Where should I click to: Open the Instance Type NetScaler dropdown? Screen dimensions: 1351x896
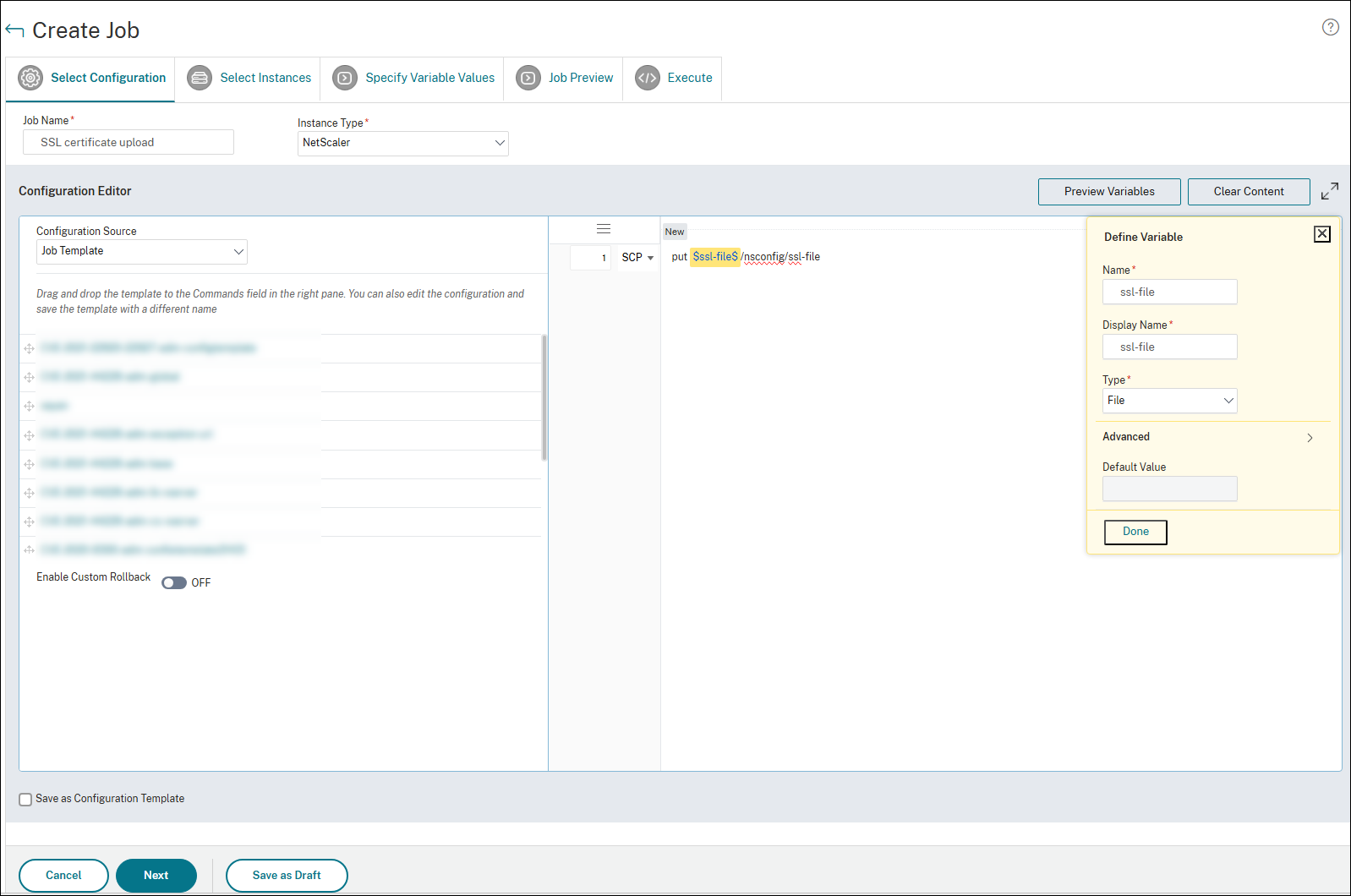pyautogui.click(x=403, y=143)
